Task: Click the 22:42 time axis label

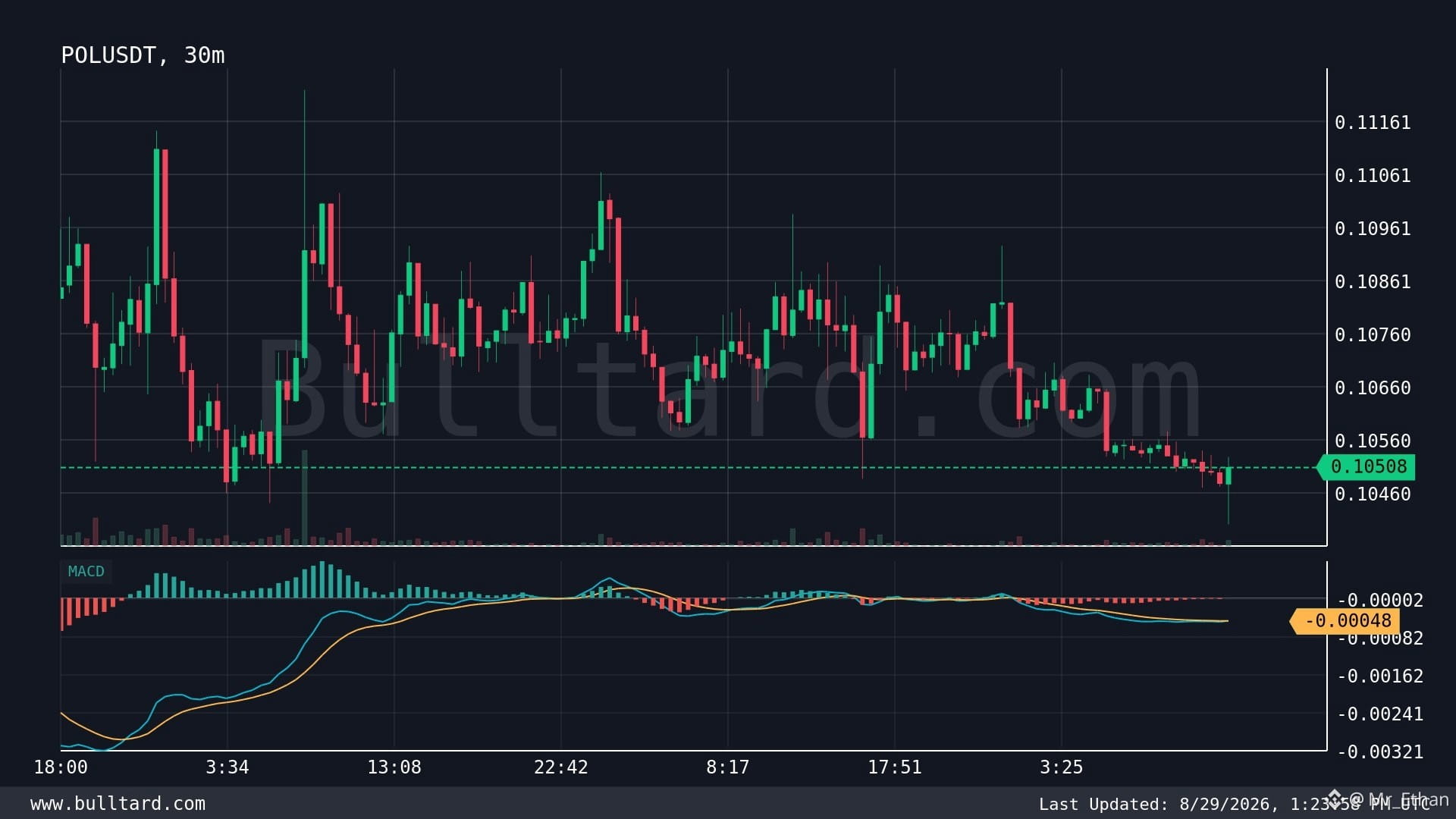Action: [561, 767]
